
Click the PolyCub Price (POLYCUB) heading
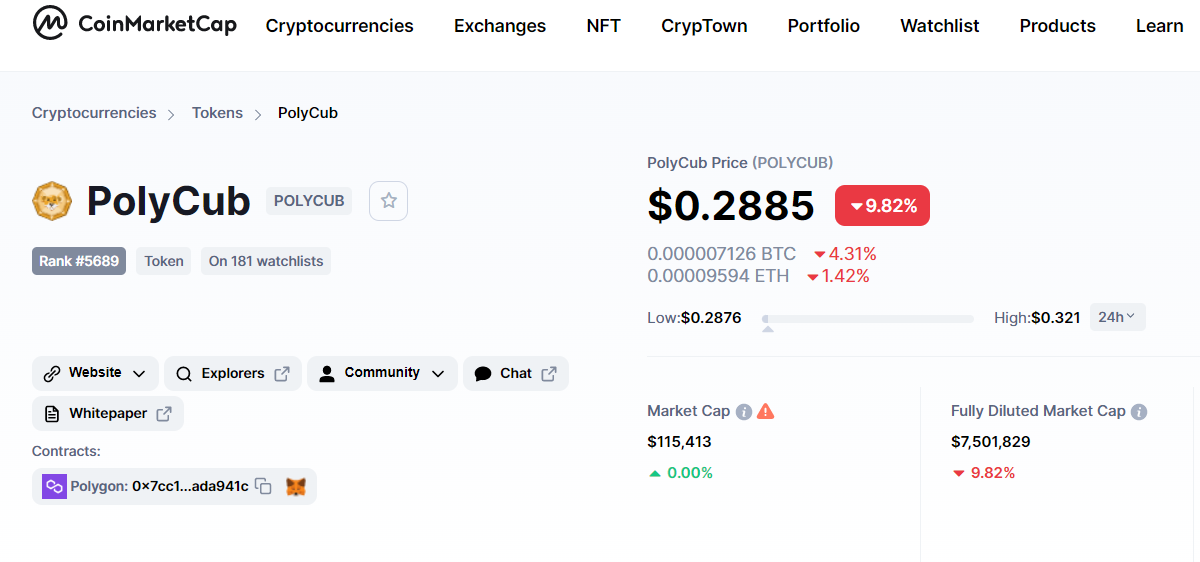coord(740,162)
